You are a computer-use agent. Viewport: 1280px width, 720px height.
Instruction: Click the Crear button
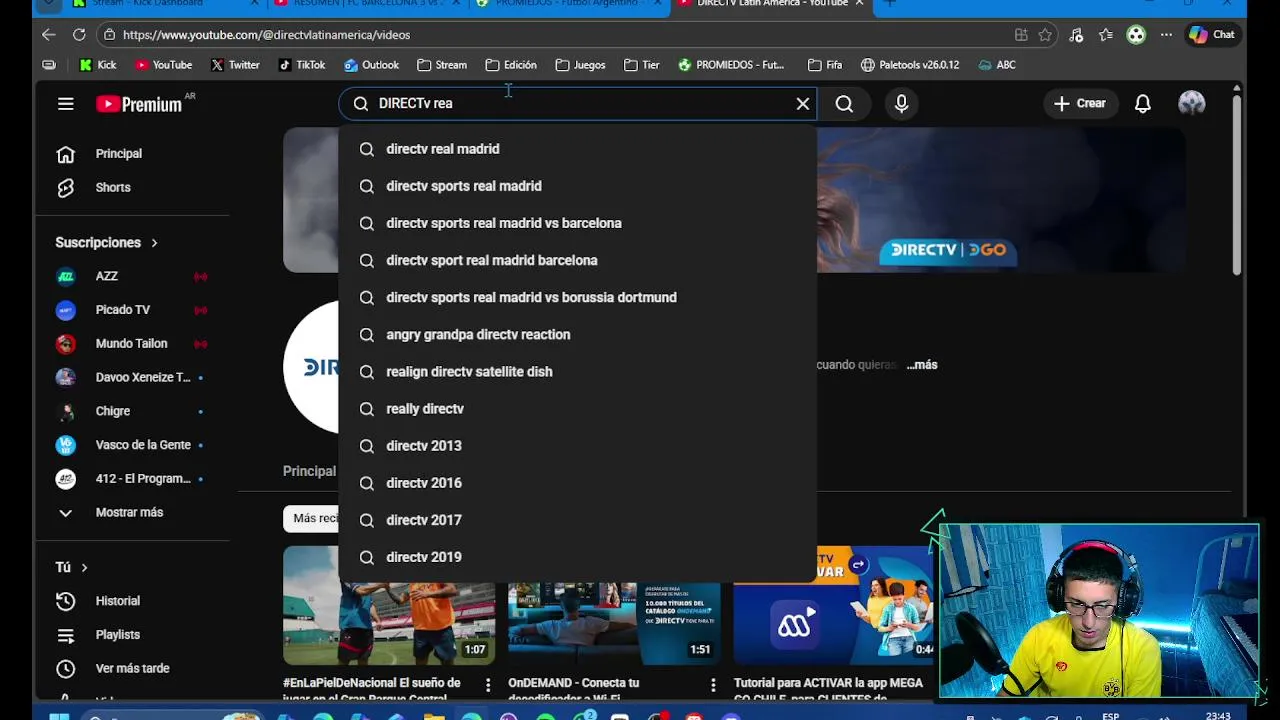1080,103
